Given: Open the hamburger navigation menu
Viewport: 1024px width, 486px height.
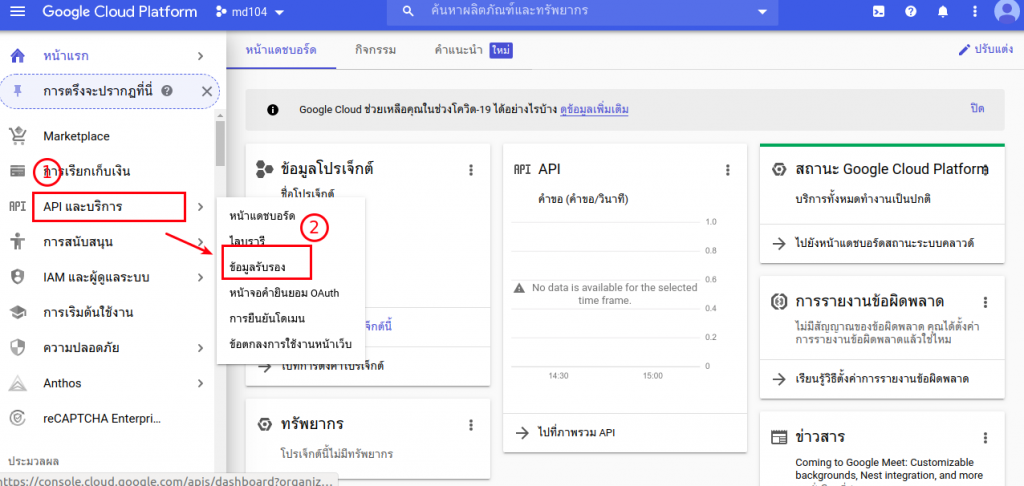Looking at the screenshot, I should point(18,12).
